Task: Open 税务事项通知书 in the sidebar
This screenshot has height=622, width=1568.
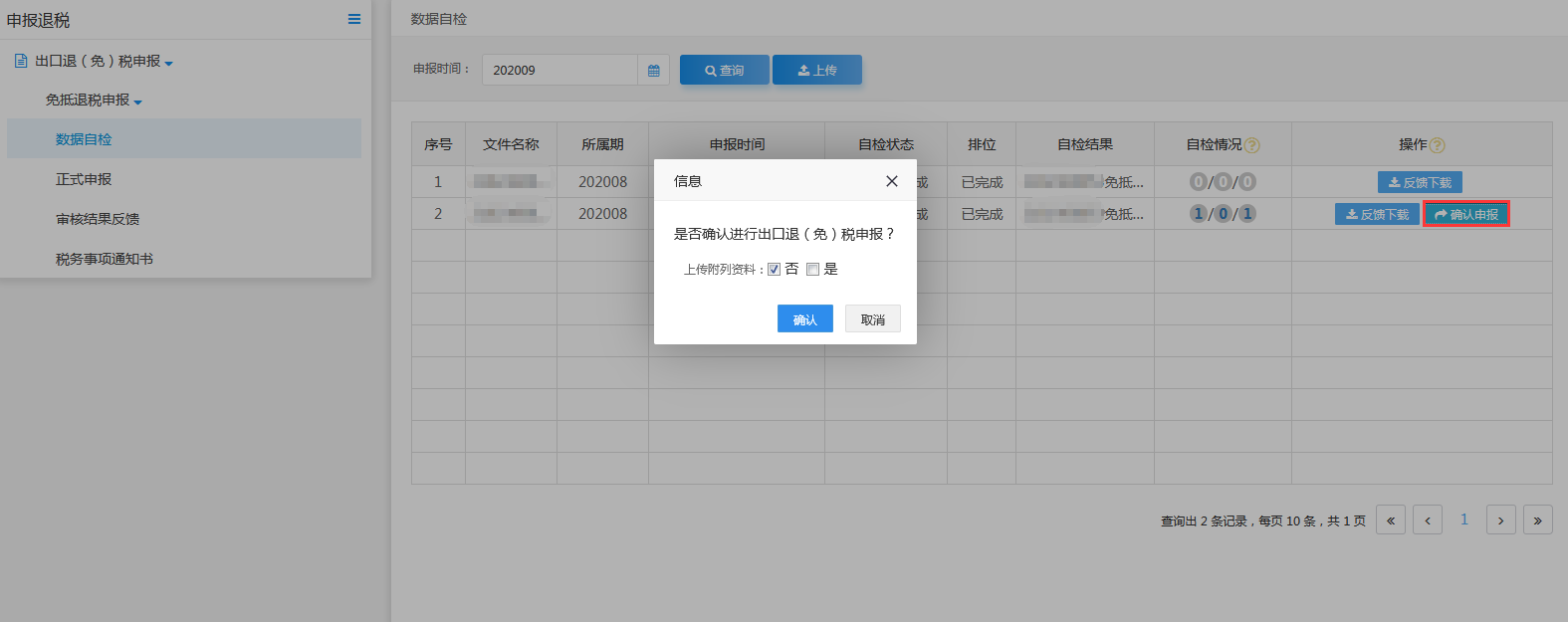Action: point(105,259)
